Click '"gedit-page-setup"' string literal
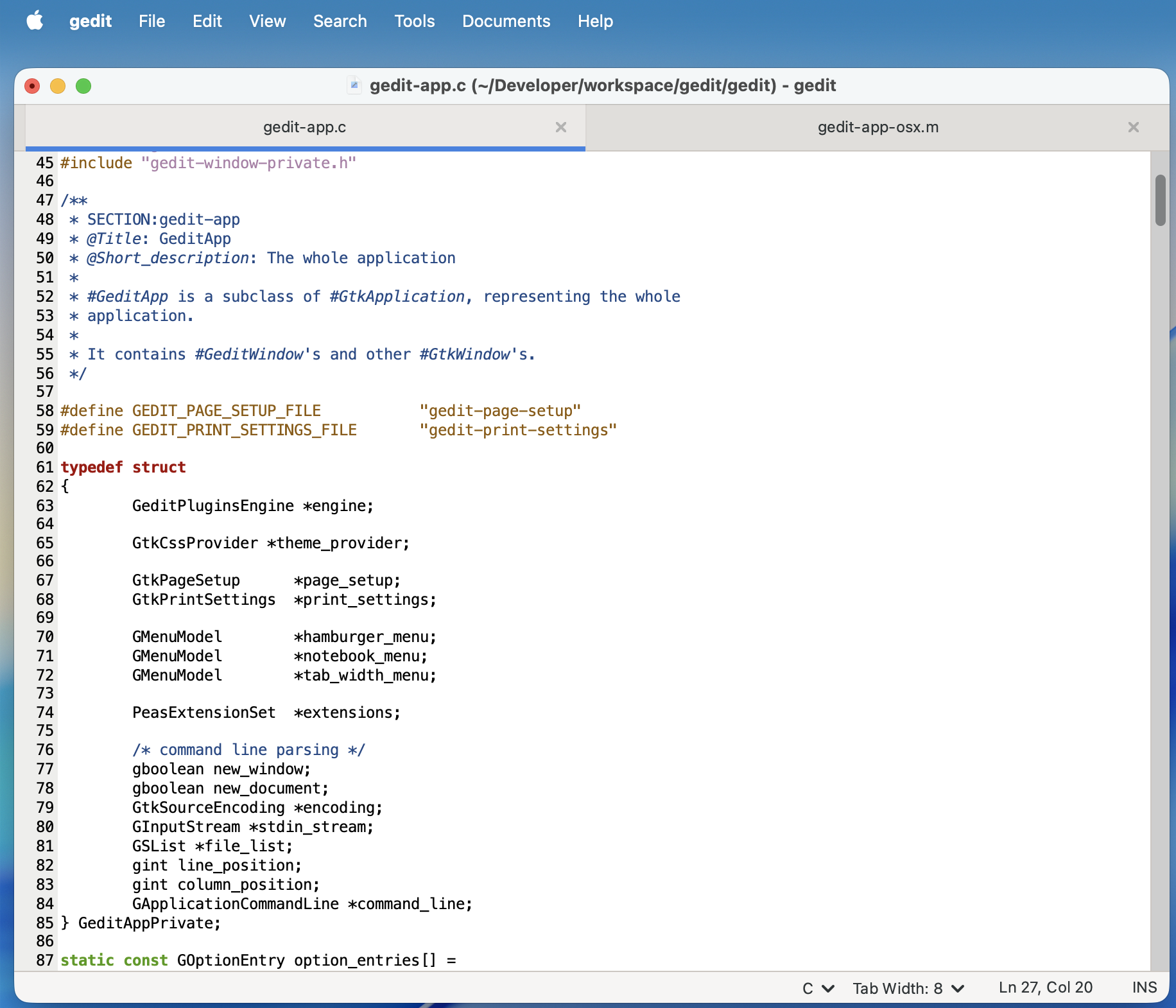Screen dimensions: 1176x1008 500,411
